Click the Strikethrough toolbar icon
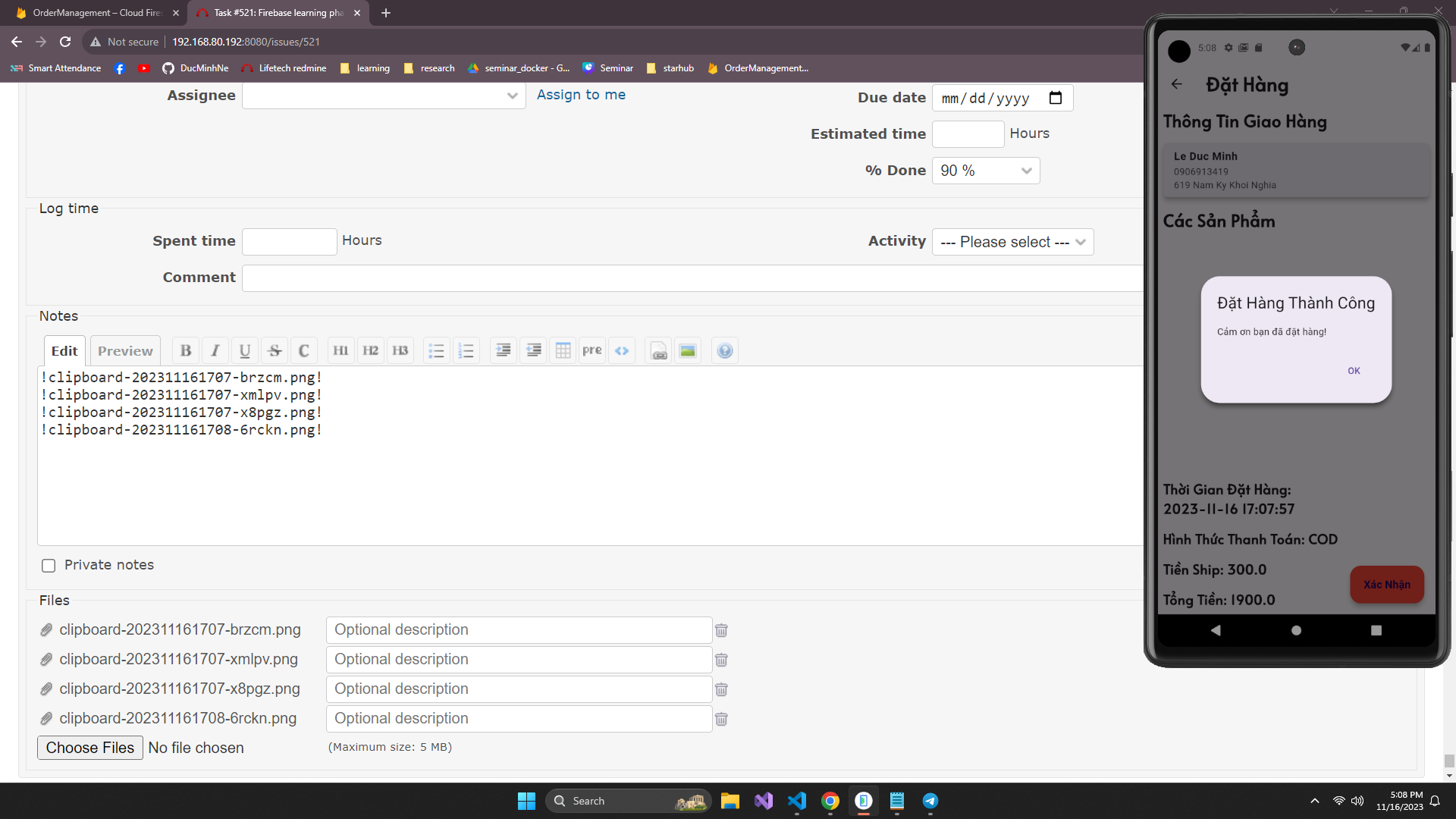The image size is (1456, 819). (275, 350)
